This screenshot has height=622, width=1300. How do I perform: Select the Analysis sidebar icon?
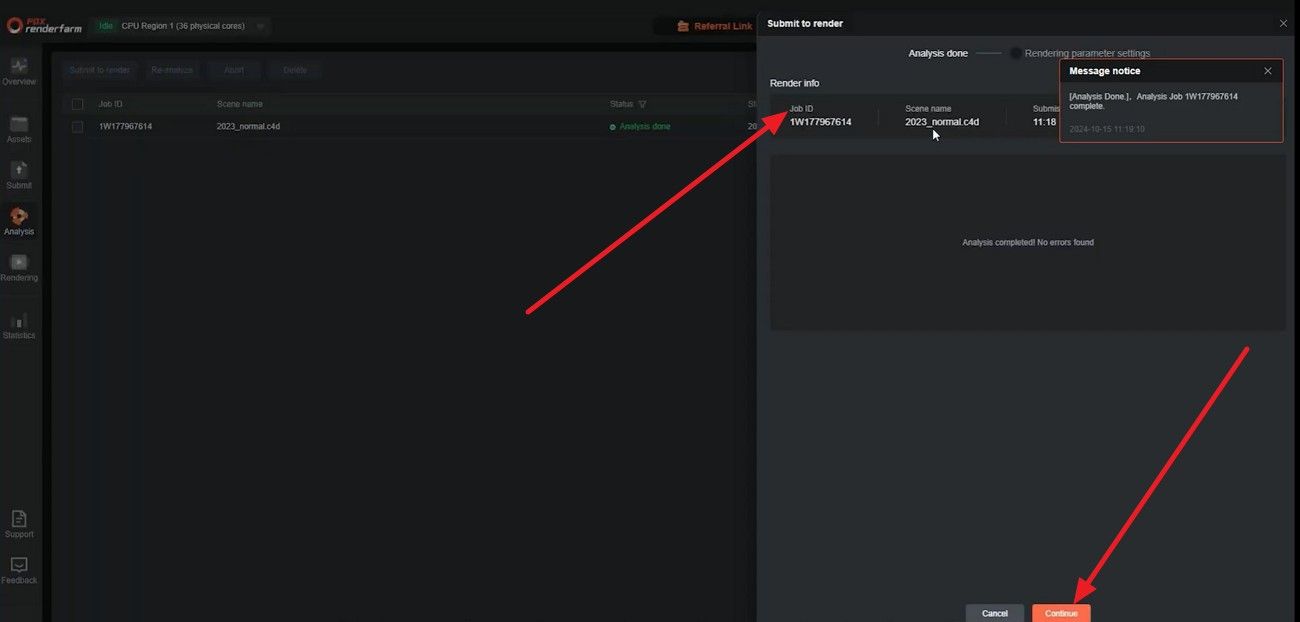point(19,221)
